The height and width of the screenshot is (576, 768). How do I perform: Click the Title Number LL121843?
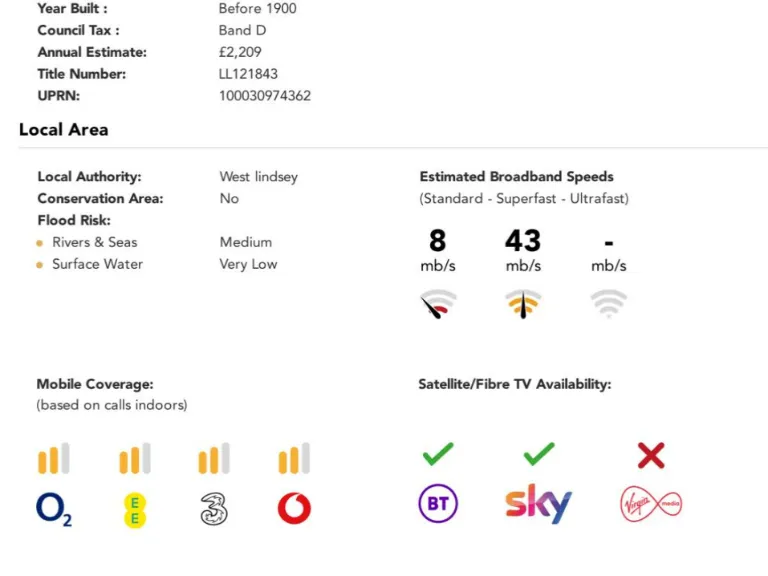click(248, 74)
